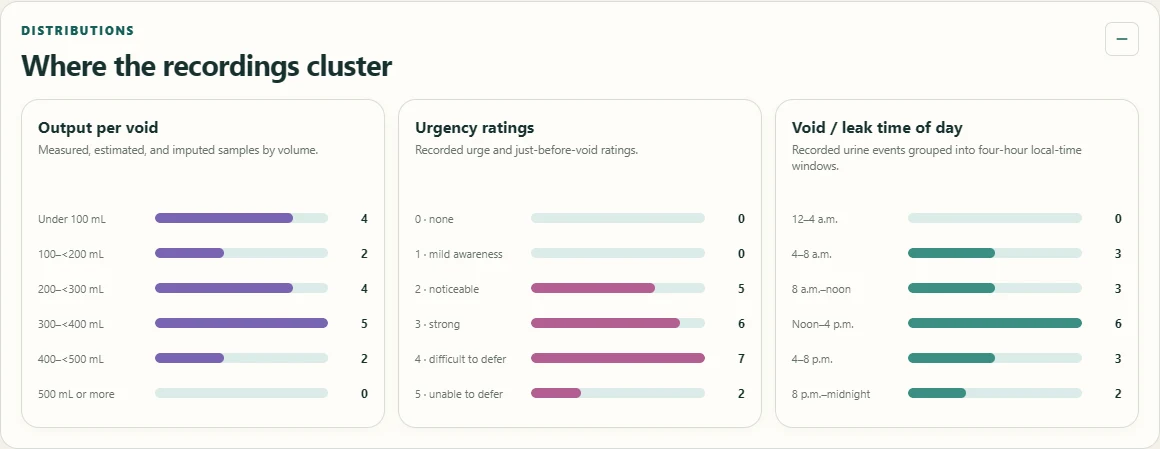Click the '0 · none' urgency row label
Image resolution: width=1160 pixels, height=449 pixels.
point(434,219)
